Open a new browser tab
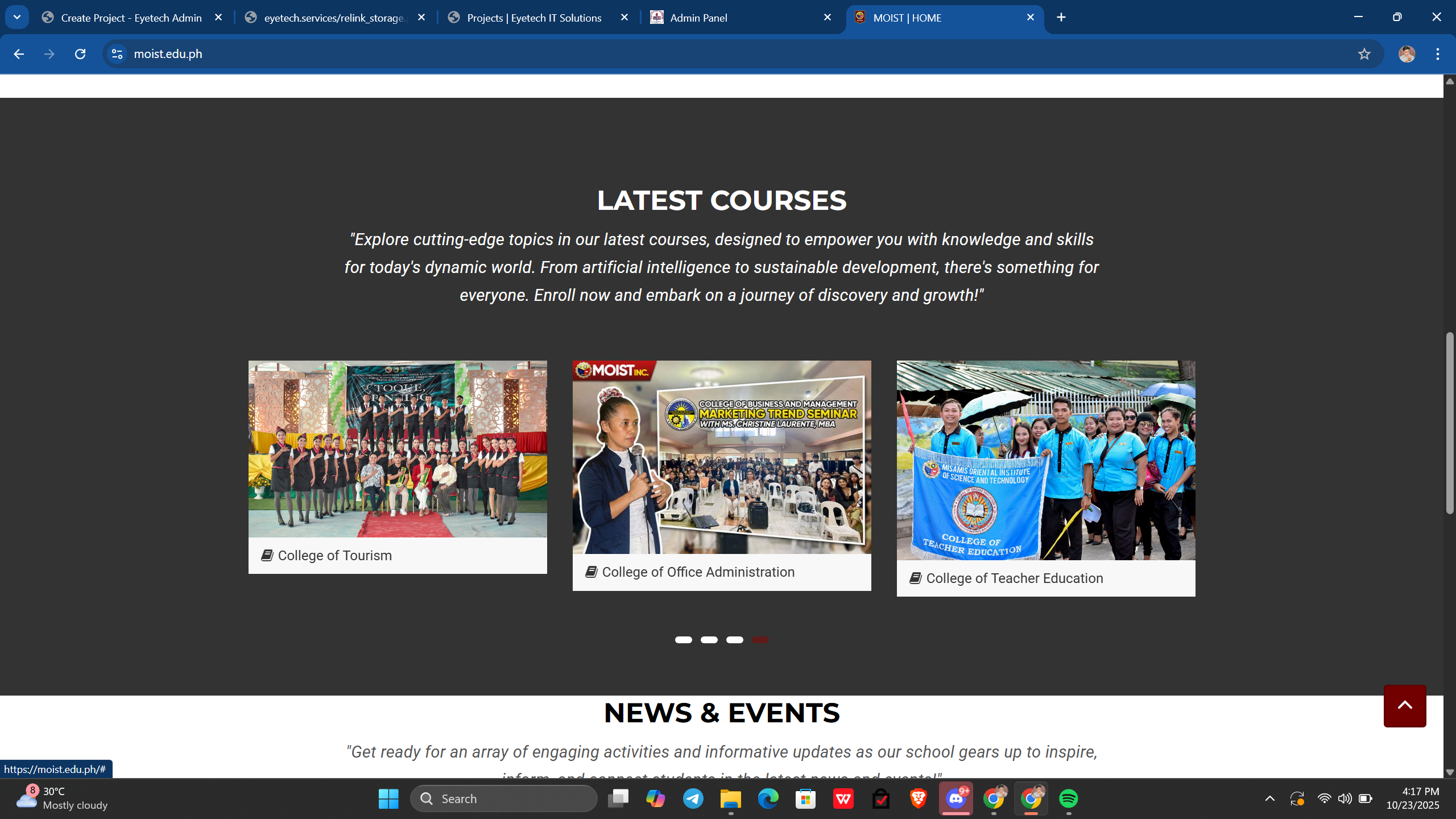Screen dimensions: 1456x819 click(1061, 17)
